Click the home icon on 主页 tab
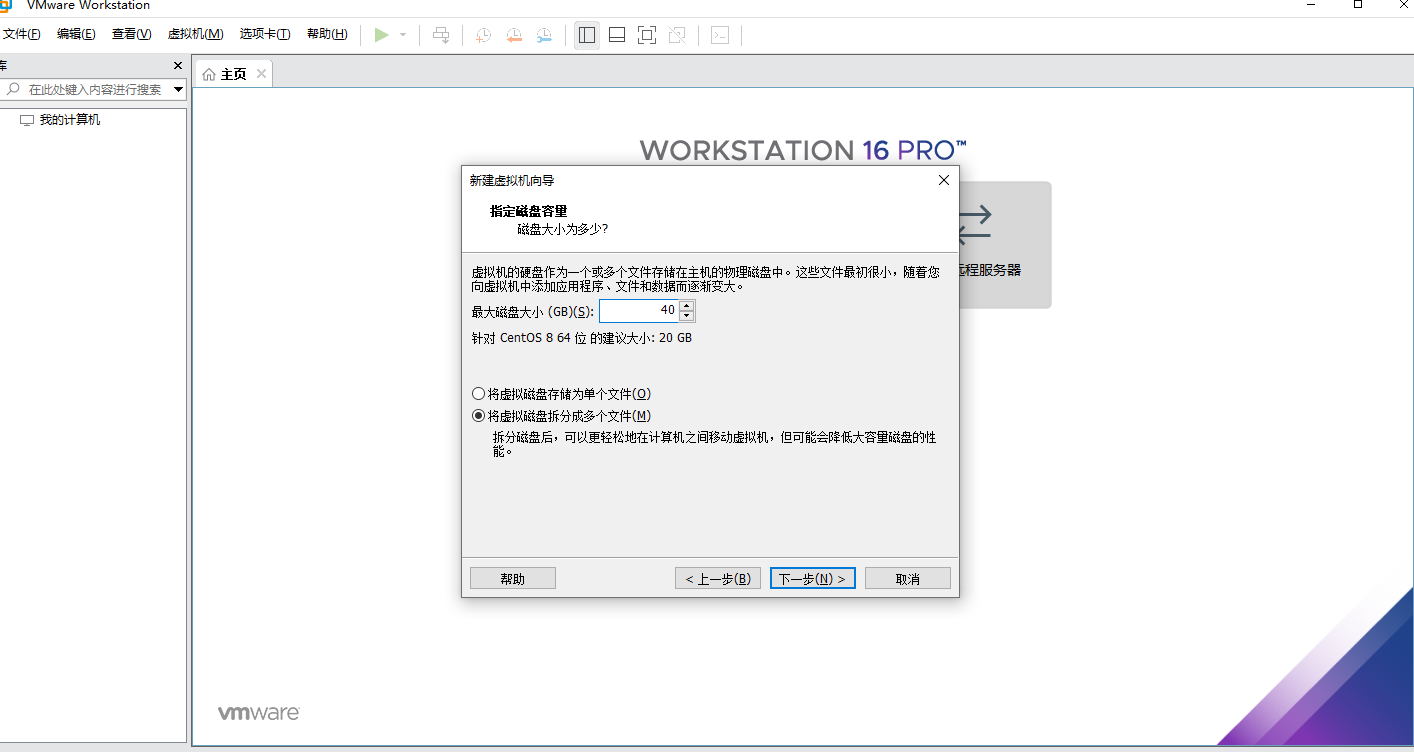 (x=209, y=75)
